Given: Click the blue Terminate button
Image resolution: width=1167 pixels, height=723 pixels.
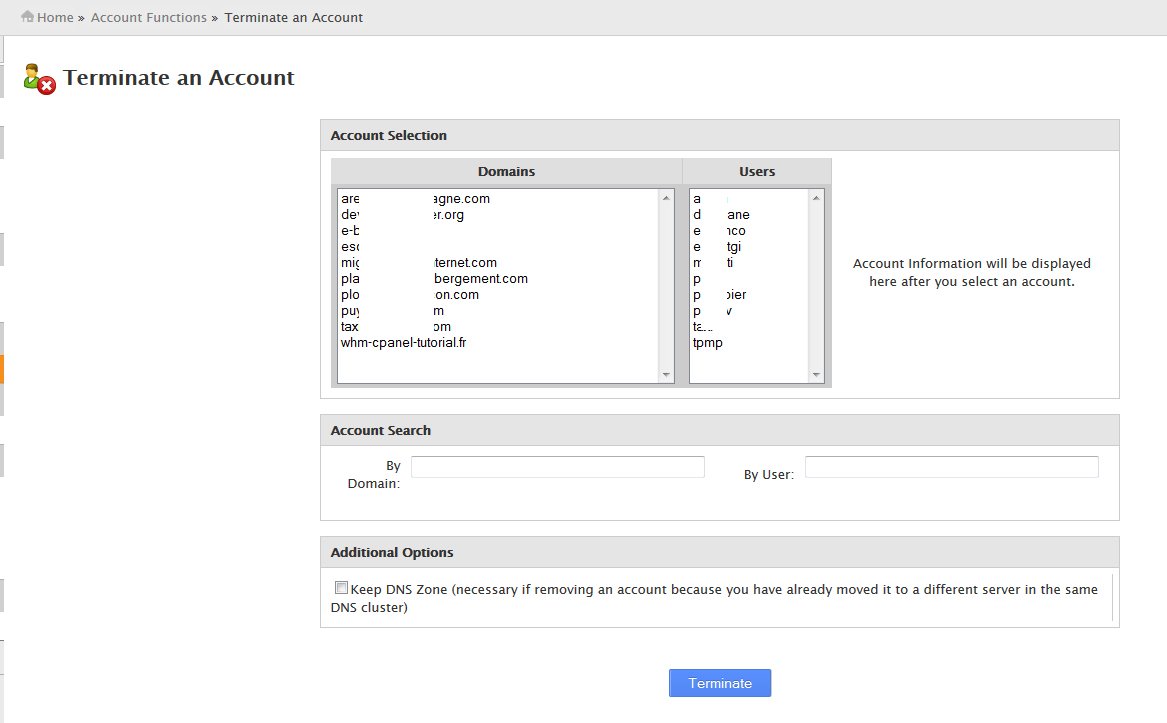Looking at the screenshot, I should (x=720, y=683).
